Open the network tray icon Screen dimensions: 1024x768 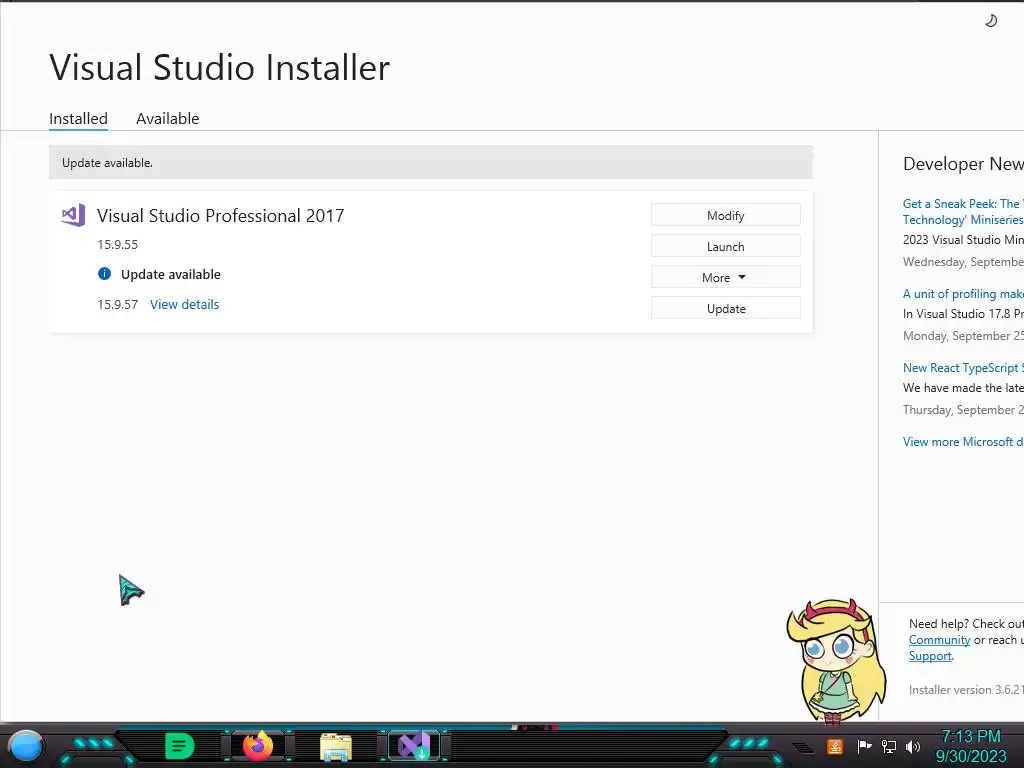[x=888, y=746]
